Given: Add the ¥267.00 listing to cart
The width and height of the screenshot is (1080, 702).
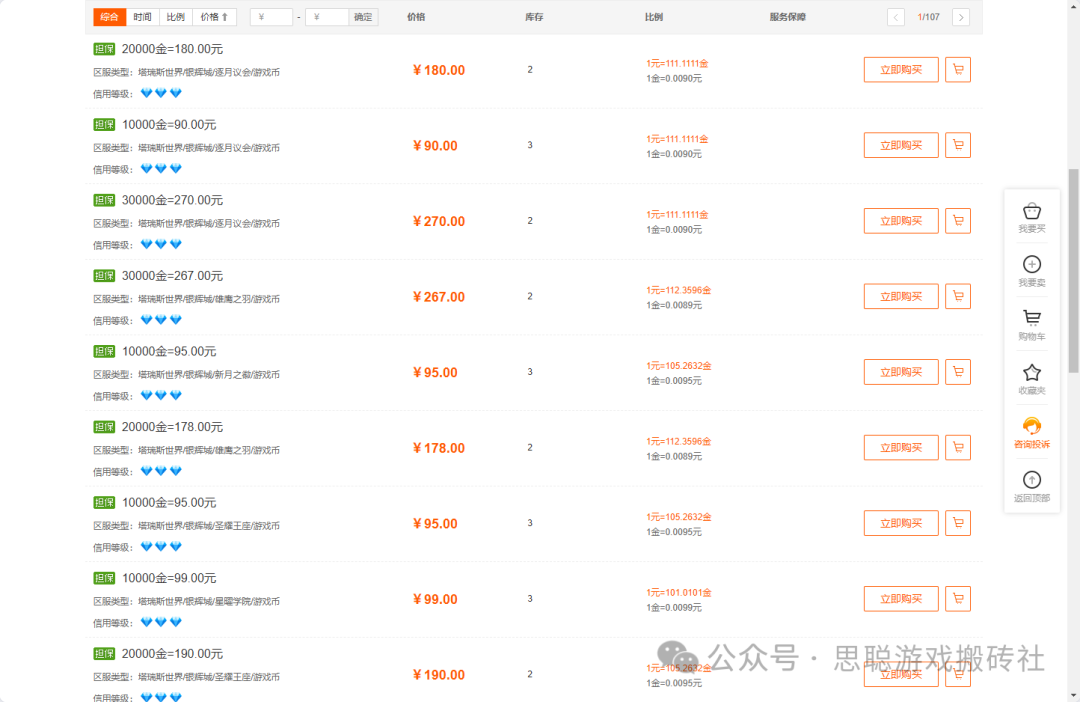Looking at the screenshot, I should pyautogui.click(x=958, y=297).
